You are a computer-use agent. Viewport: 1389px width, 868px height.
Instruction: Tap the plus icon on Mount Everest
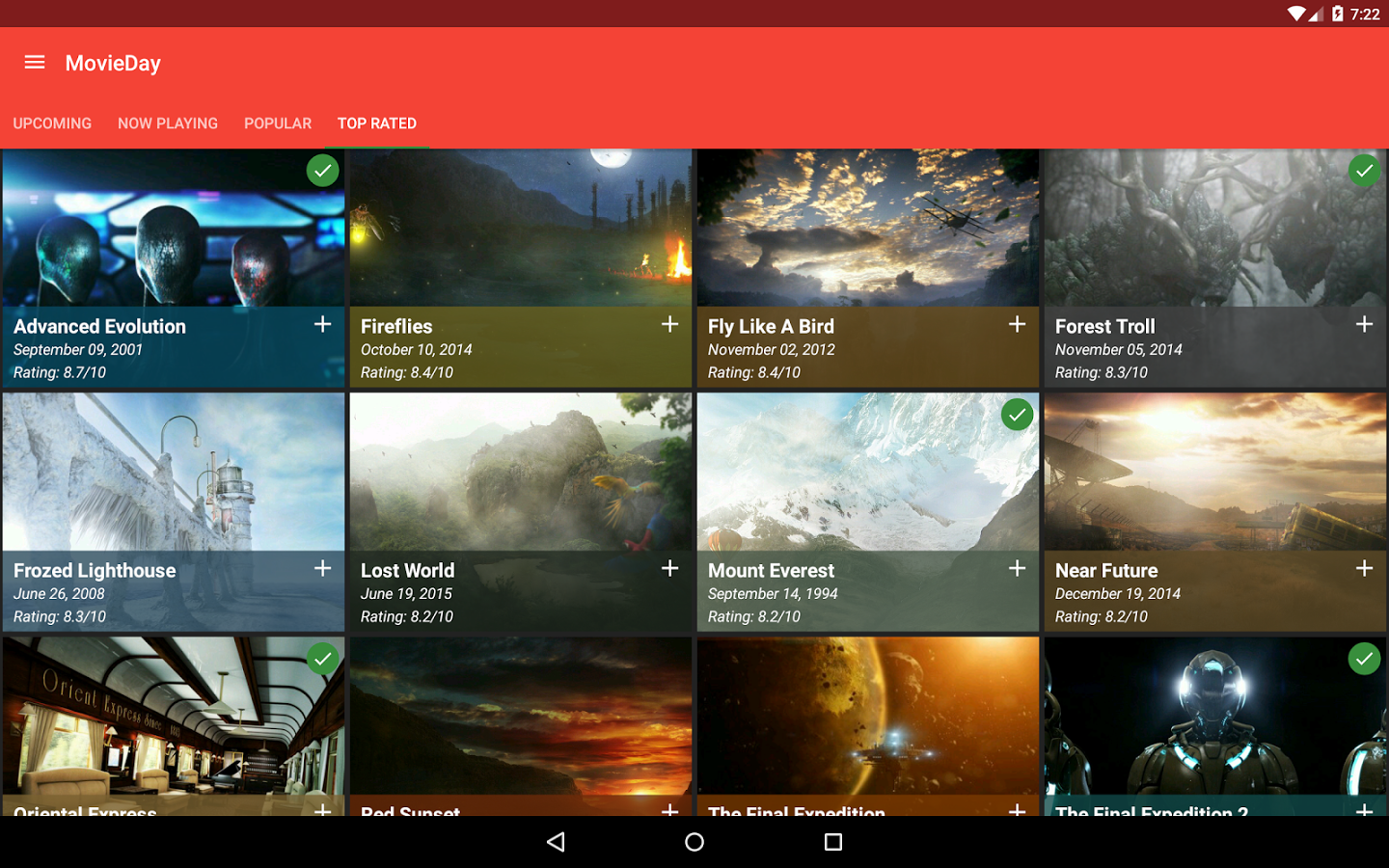pos(1018,568)
